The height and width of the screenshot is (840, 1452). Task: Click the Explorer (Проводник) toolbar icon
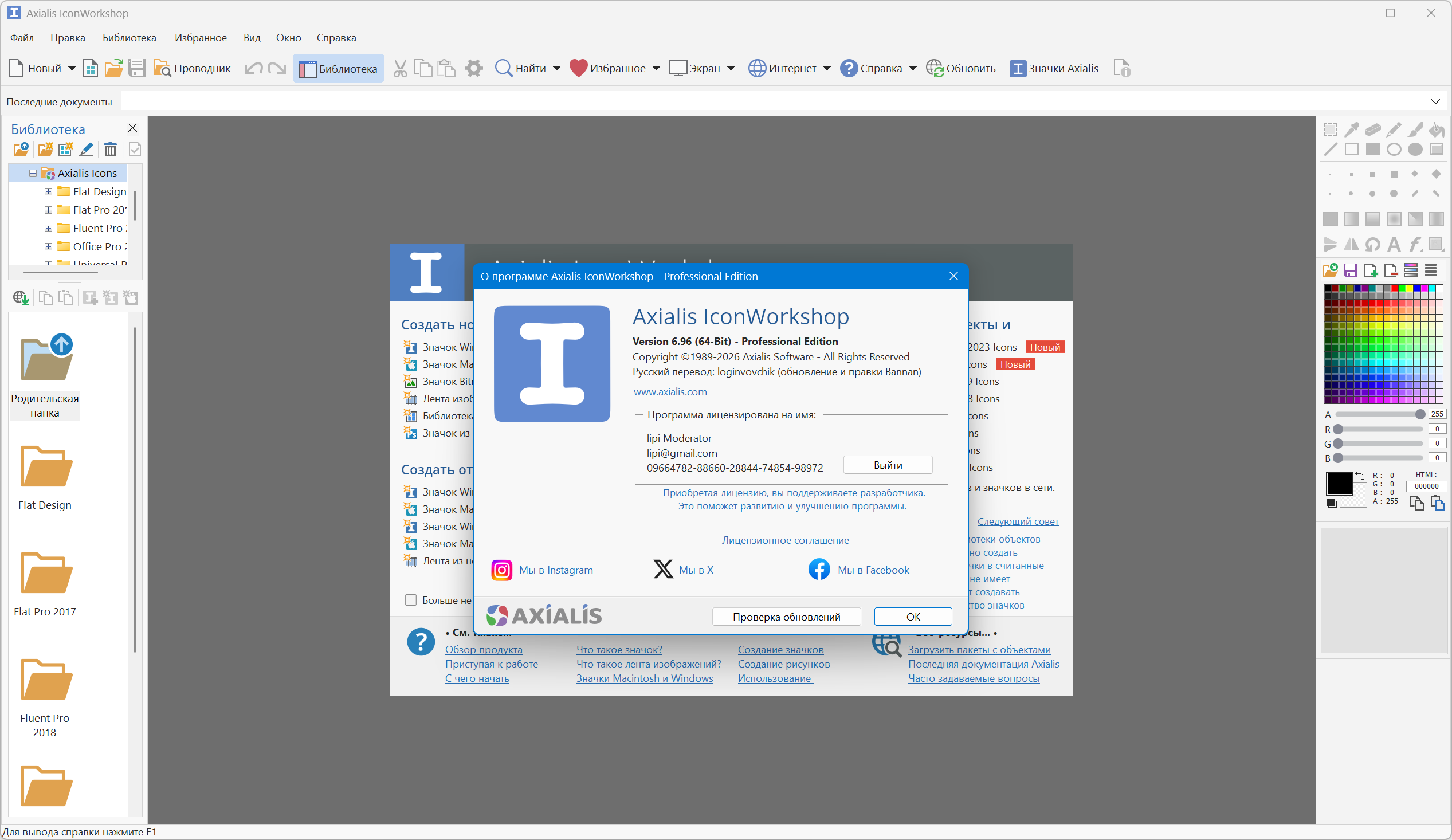click(x=162, y=69)
